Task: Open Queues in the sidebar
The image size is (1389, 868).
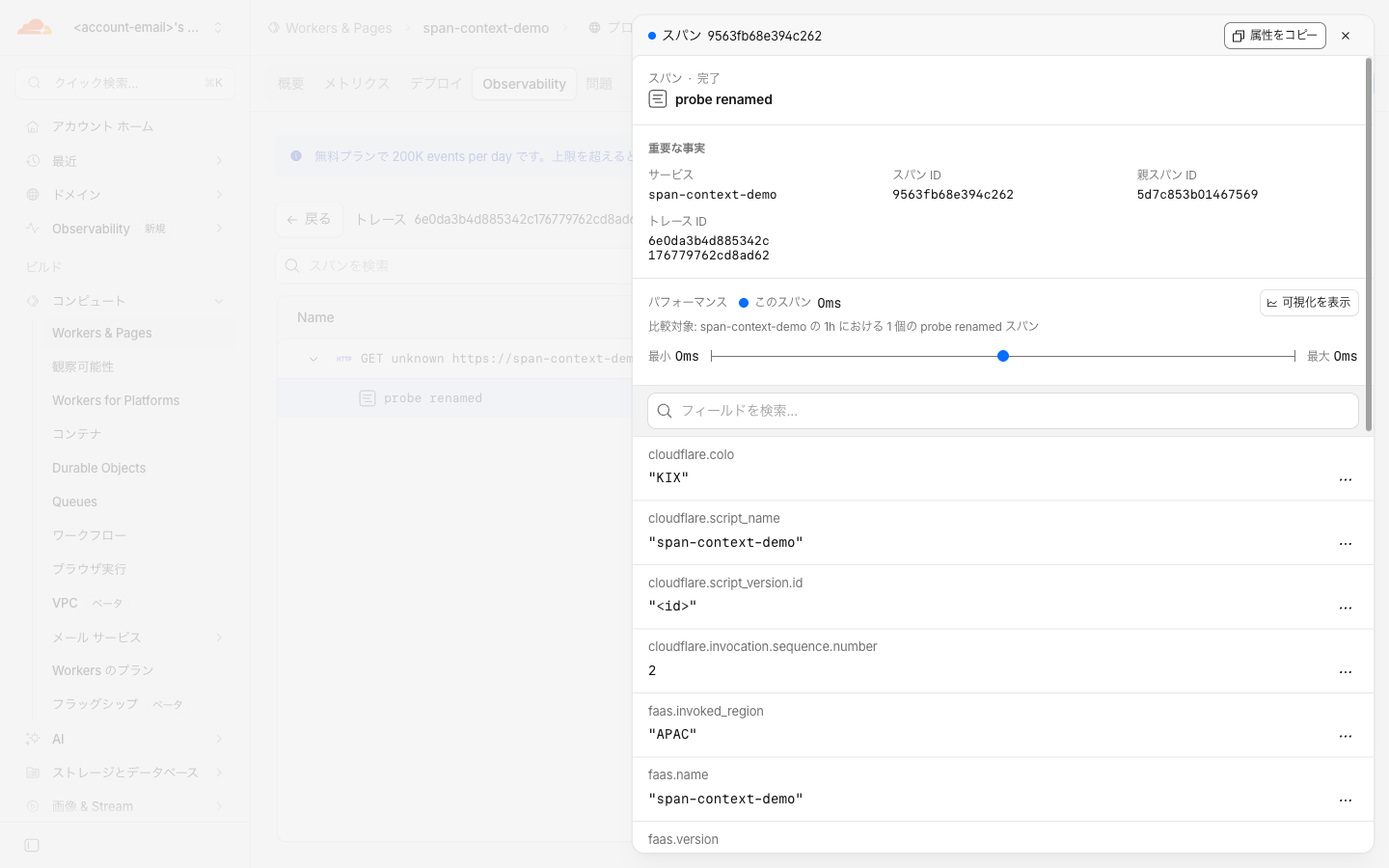Action: [x=75, y=502]
